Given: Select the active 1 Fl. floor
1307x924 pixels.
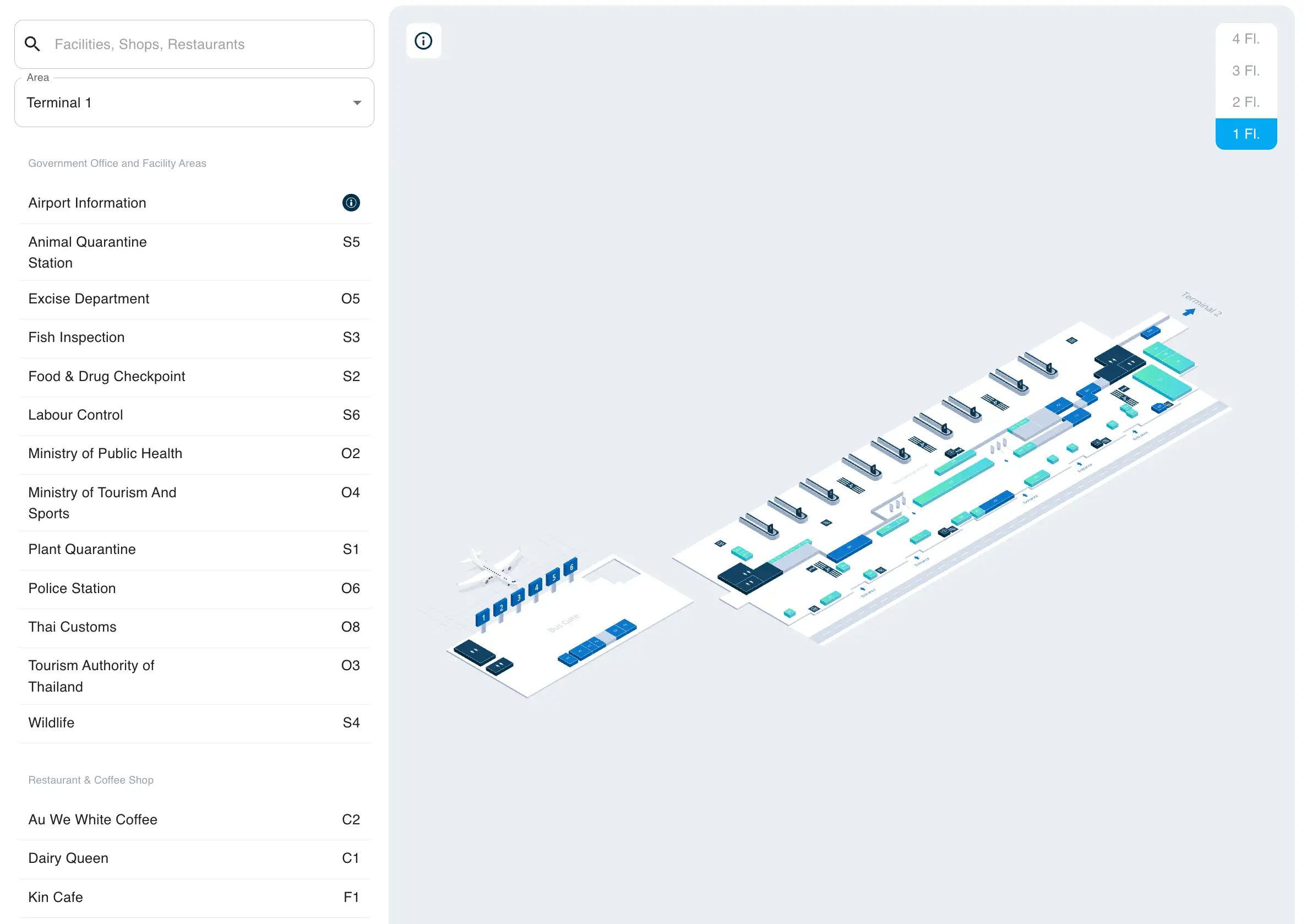Looking at the screenshot, I should [x=1245, y=134].
